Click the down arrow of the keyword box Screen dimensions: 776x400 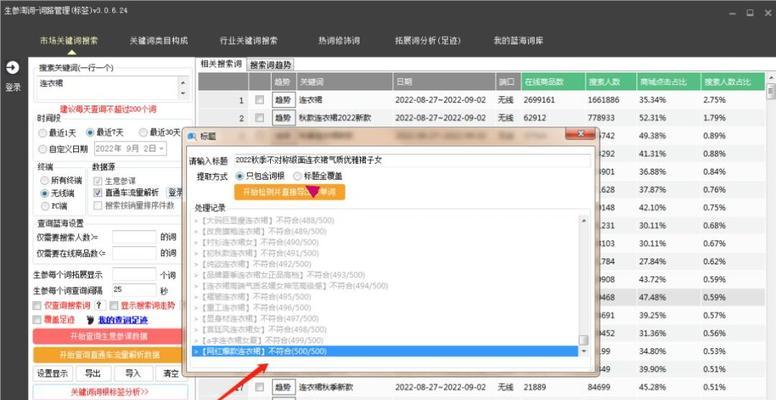pyautogui.click(x=183, y=93)
